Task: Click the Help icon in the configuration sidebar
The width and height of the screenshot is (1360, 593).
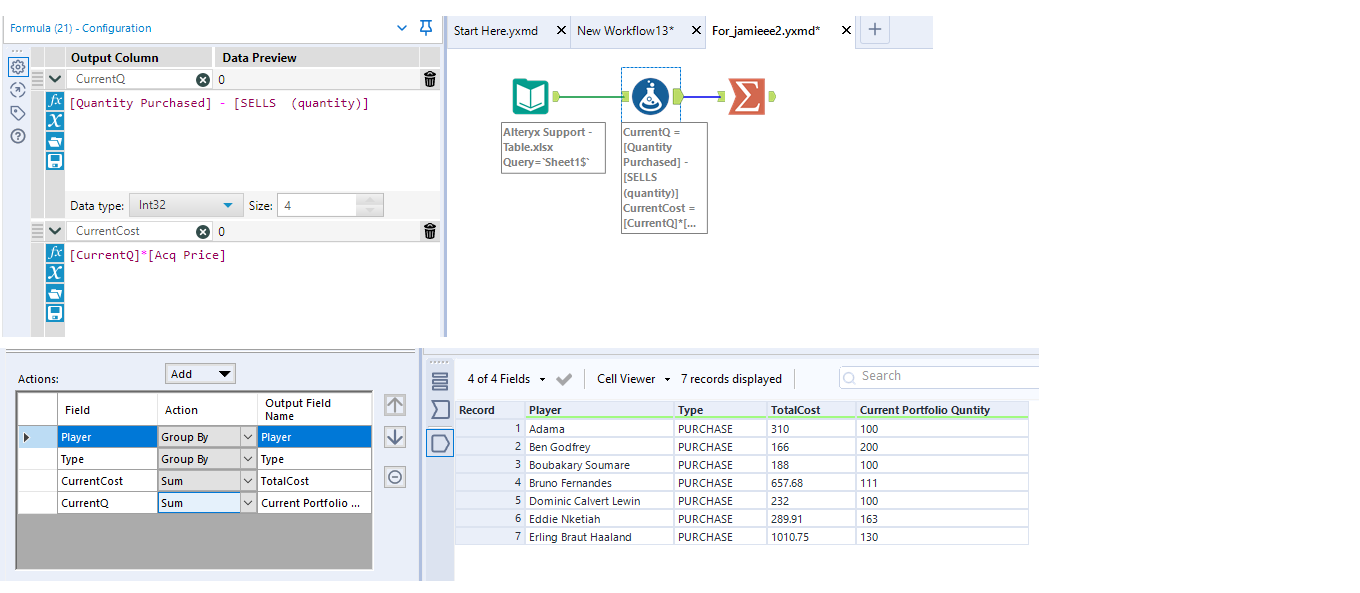Action: pyautogui.click(x=17, y=136)
